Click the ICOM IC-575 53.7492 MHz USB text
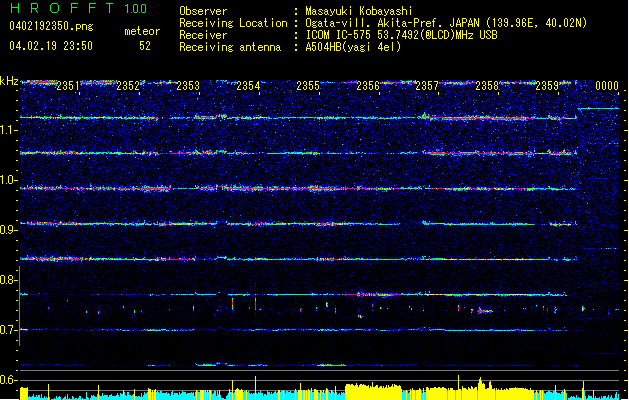 [x=401, y=35]
